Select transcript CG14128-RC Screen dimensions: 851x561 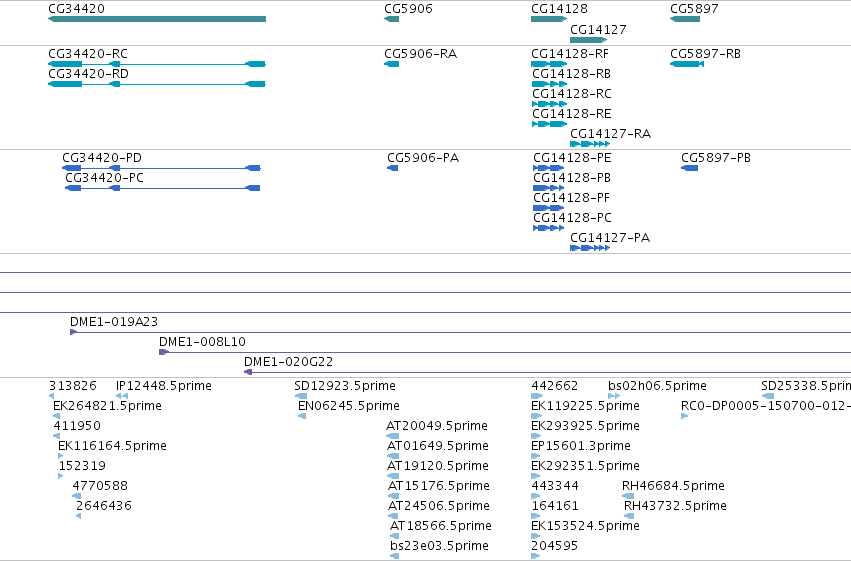click(572, 94)
